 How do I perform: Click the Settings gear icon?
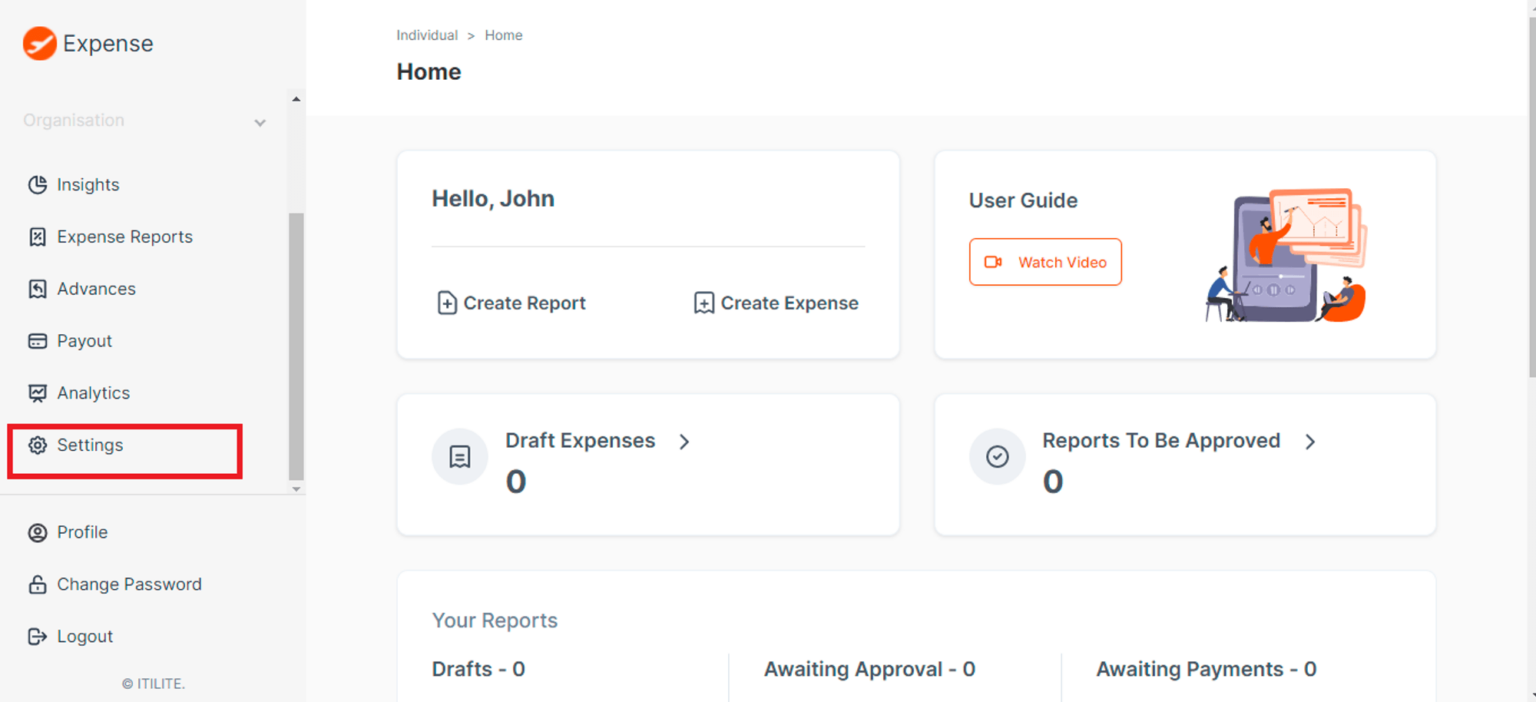pyautogui.click(x=37, y=444)
